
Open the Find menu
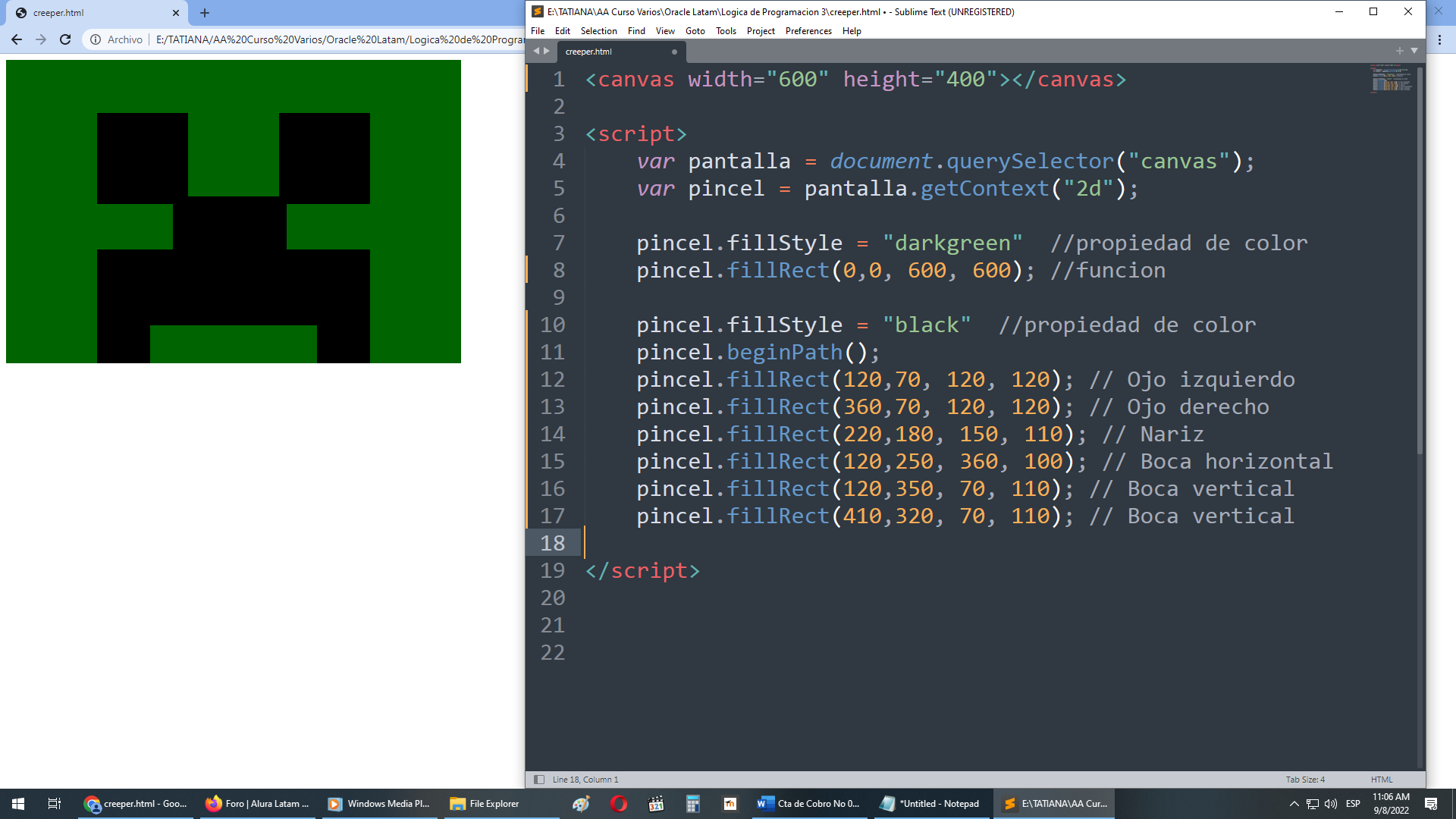click(x=636, y=31)
